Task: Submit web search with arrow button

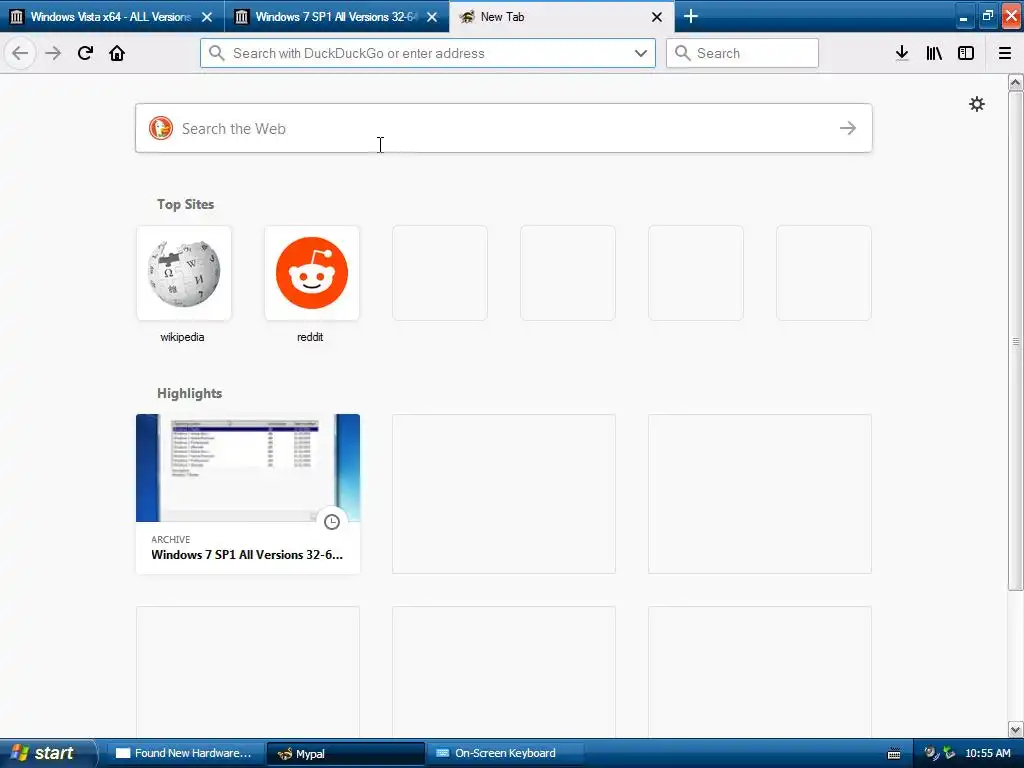Action: 848,128
